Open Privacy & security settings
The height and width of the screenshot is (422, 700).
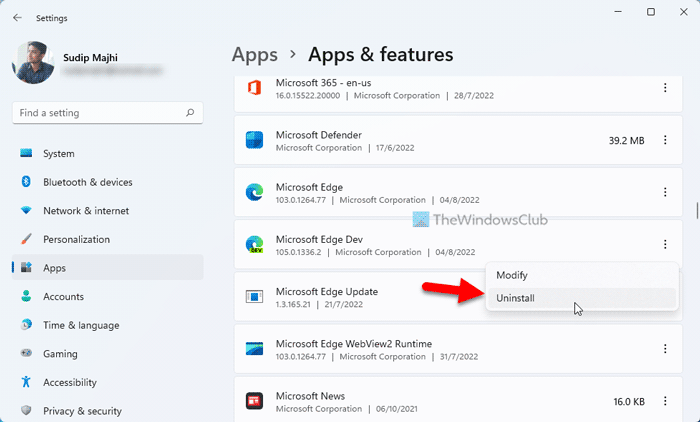108,411
